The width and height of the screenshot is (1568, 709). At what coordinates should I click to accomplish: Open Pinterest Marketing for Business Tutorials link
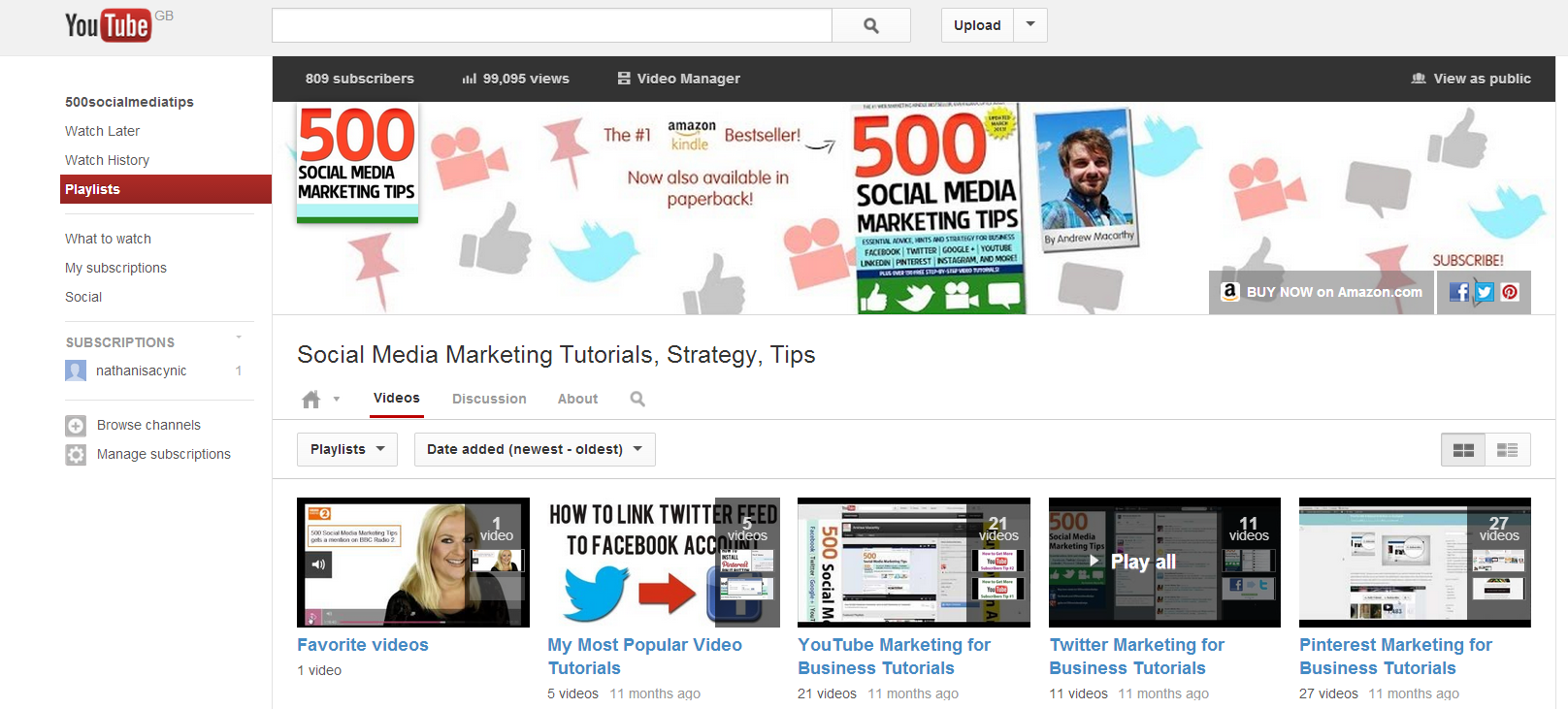click(1396, 657)
